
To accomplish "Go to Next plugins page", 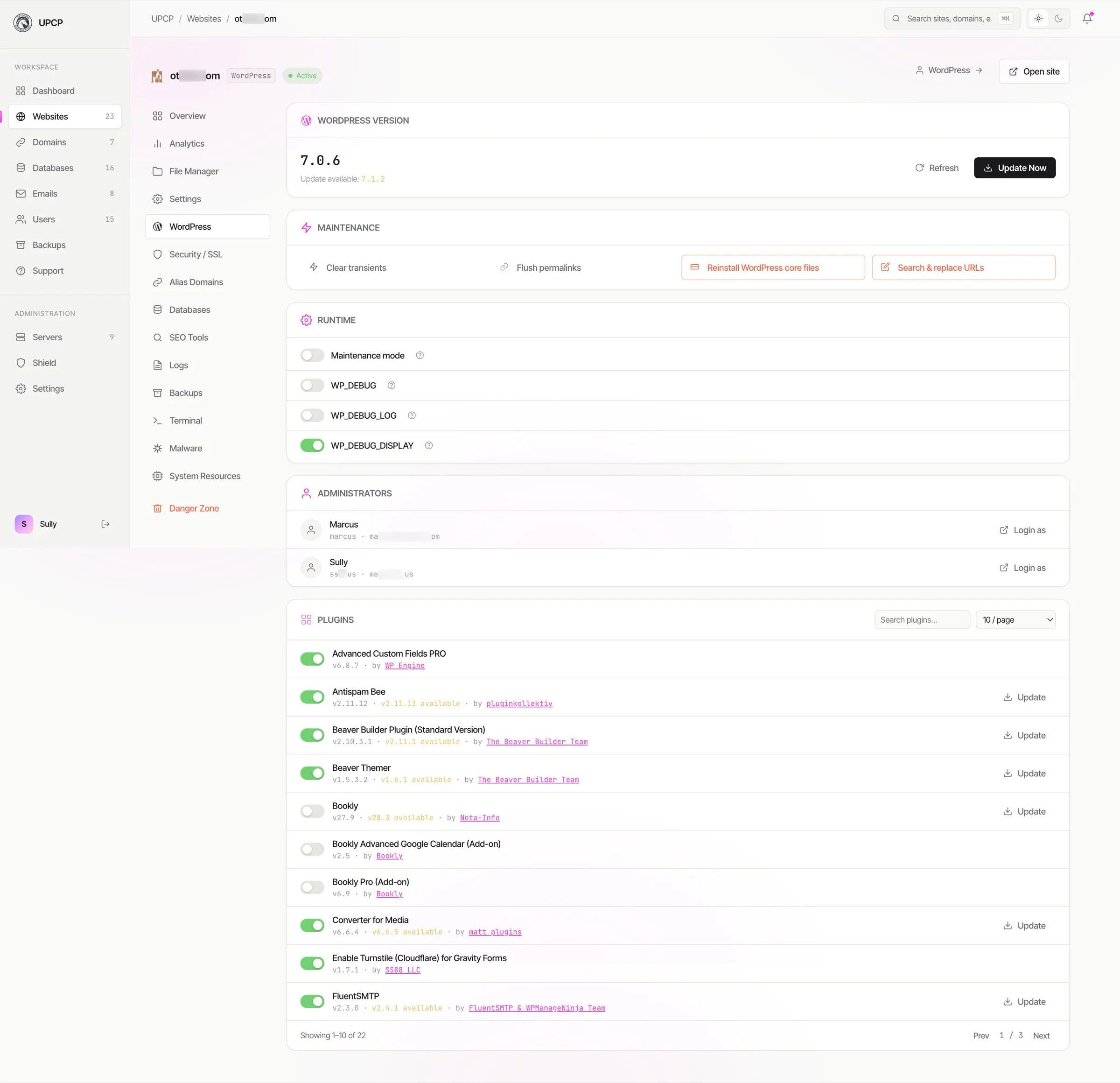I will (1041, 1035).
